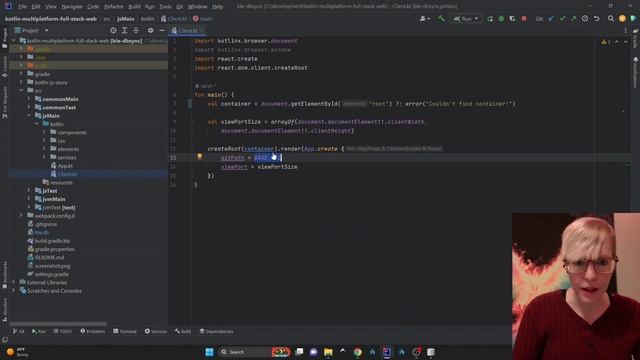
Task: Open the Problems tool window
Action: coord(93,331)
